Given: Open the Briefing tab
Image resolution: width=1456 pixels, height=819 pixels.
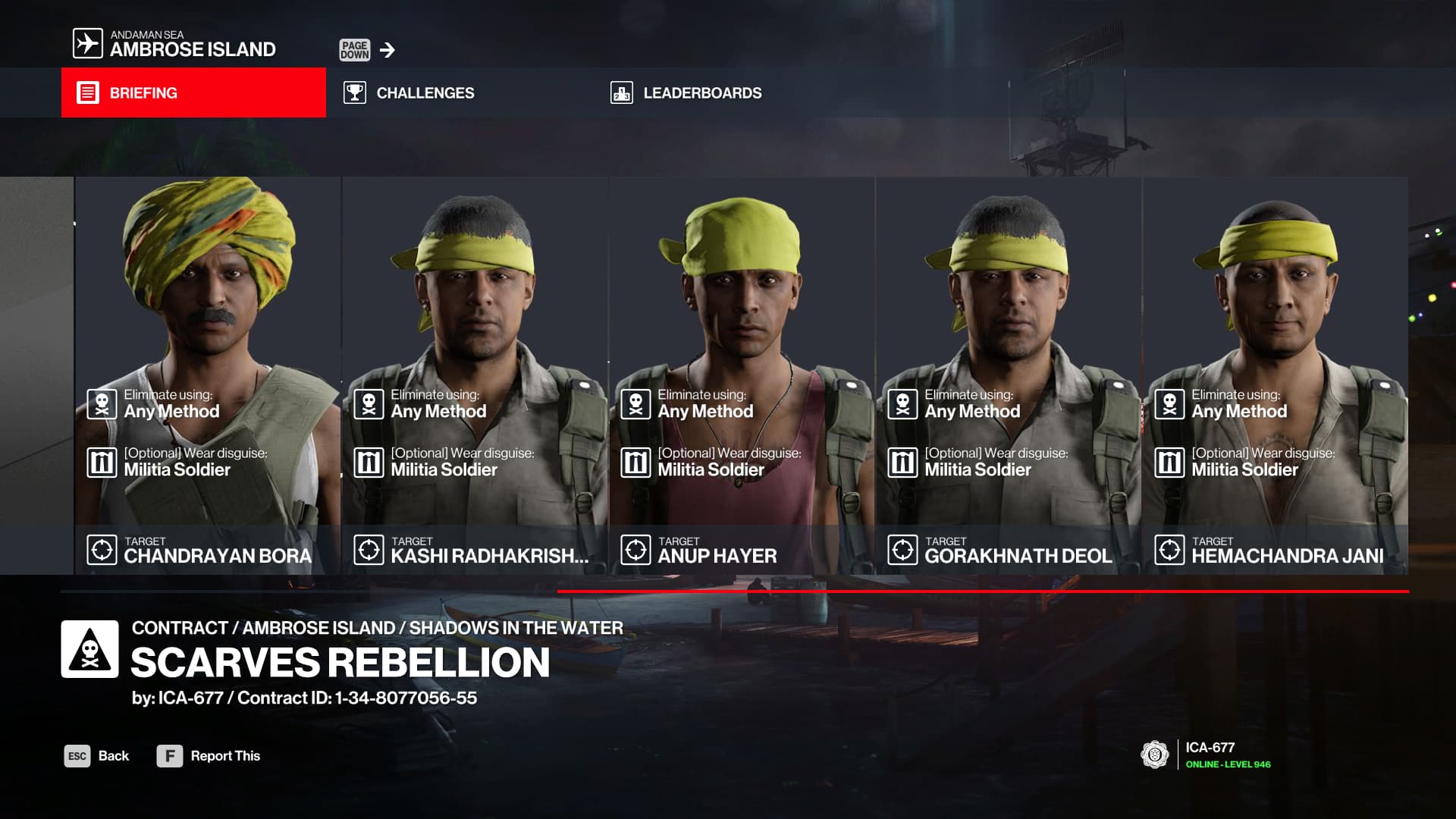Looking at the screenshot, I should pos(193,93).
